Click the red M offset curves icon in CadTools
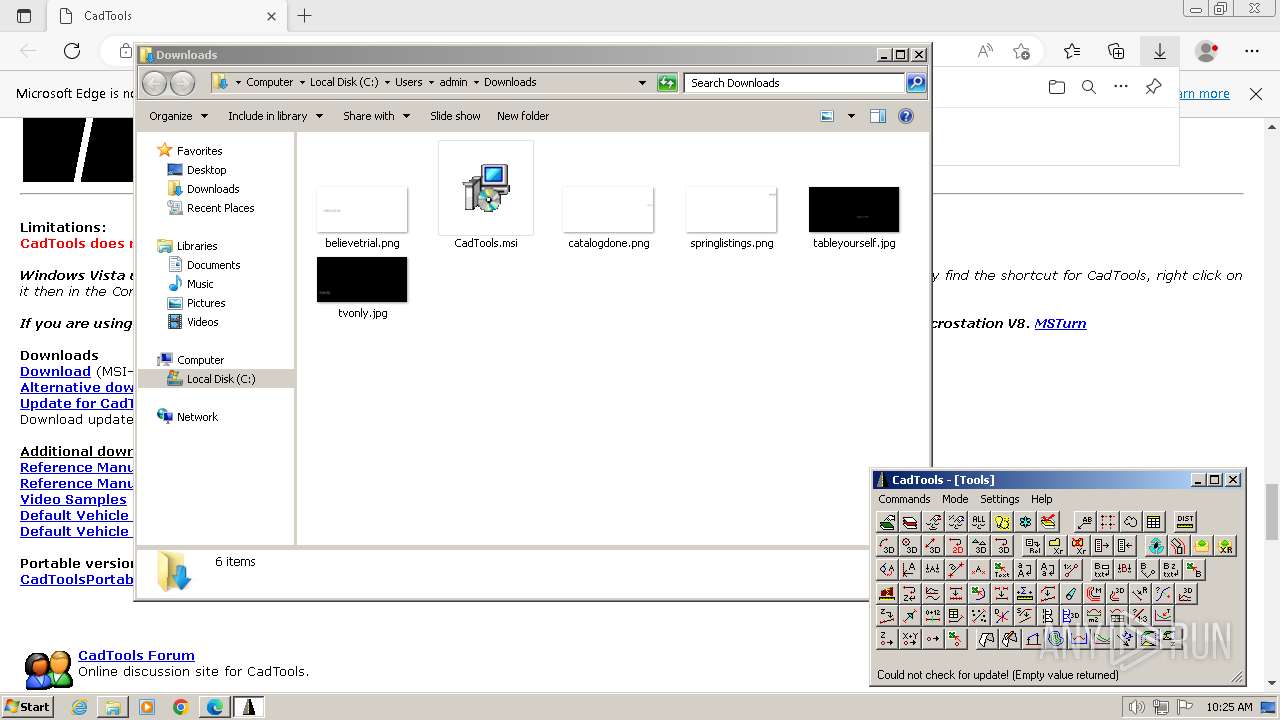 [x=1094, y=593]
